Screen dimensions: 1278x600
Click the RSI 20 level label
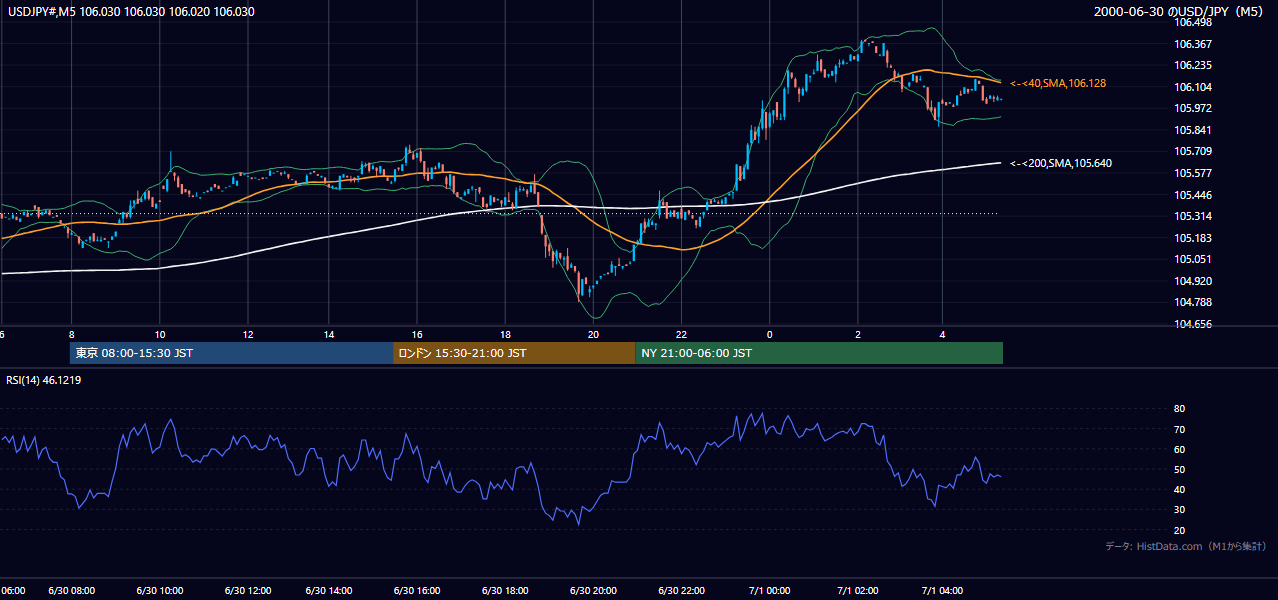click(1179, 530)
